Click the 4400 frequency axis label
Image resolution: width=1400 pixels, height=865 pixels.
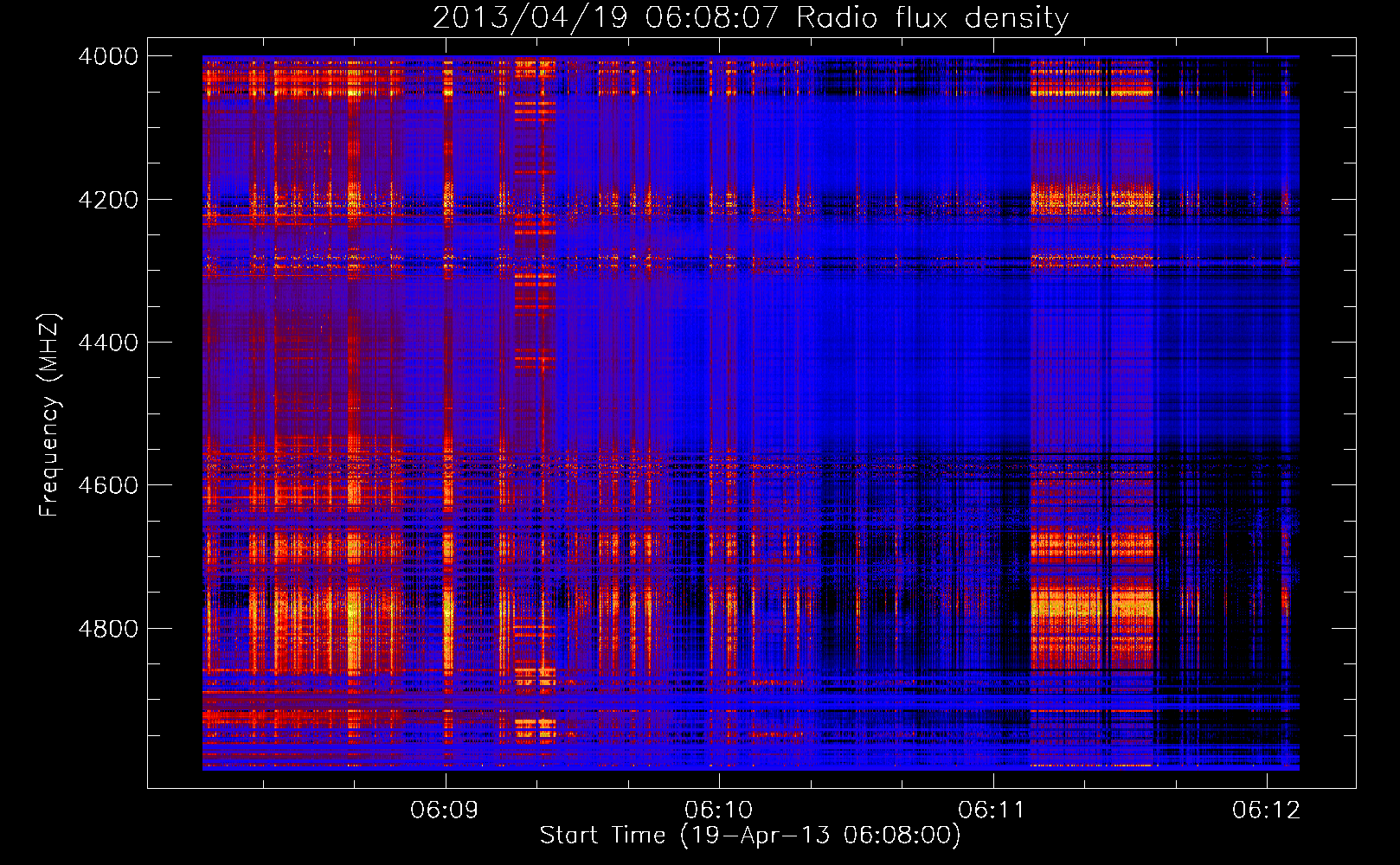click(108, 343)
